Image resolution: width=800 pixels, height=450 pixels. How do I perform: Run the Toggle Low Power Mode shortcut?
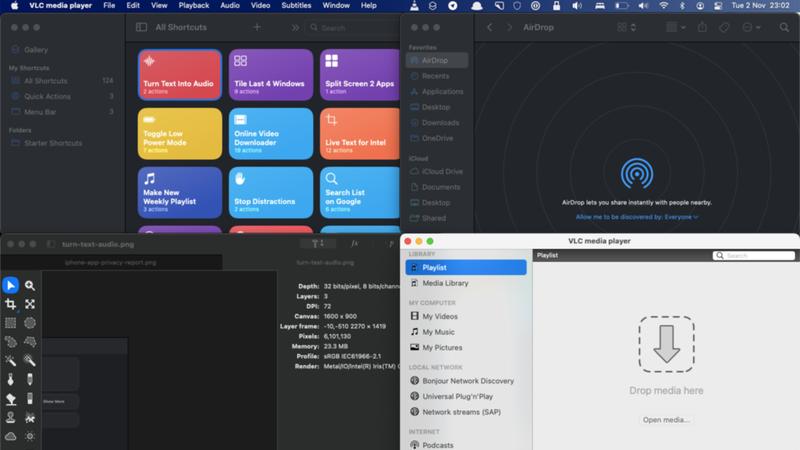(180, 134)
